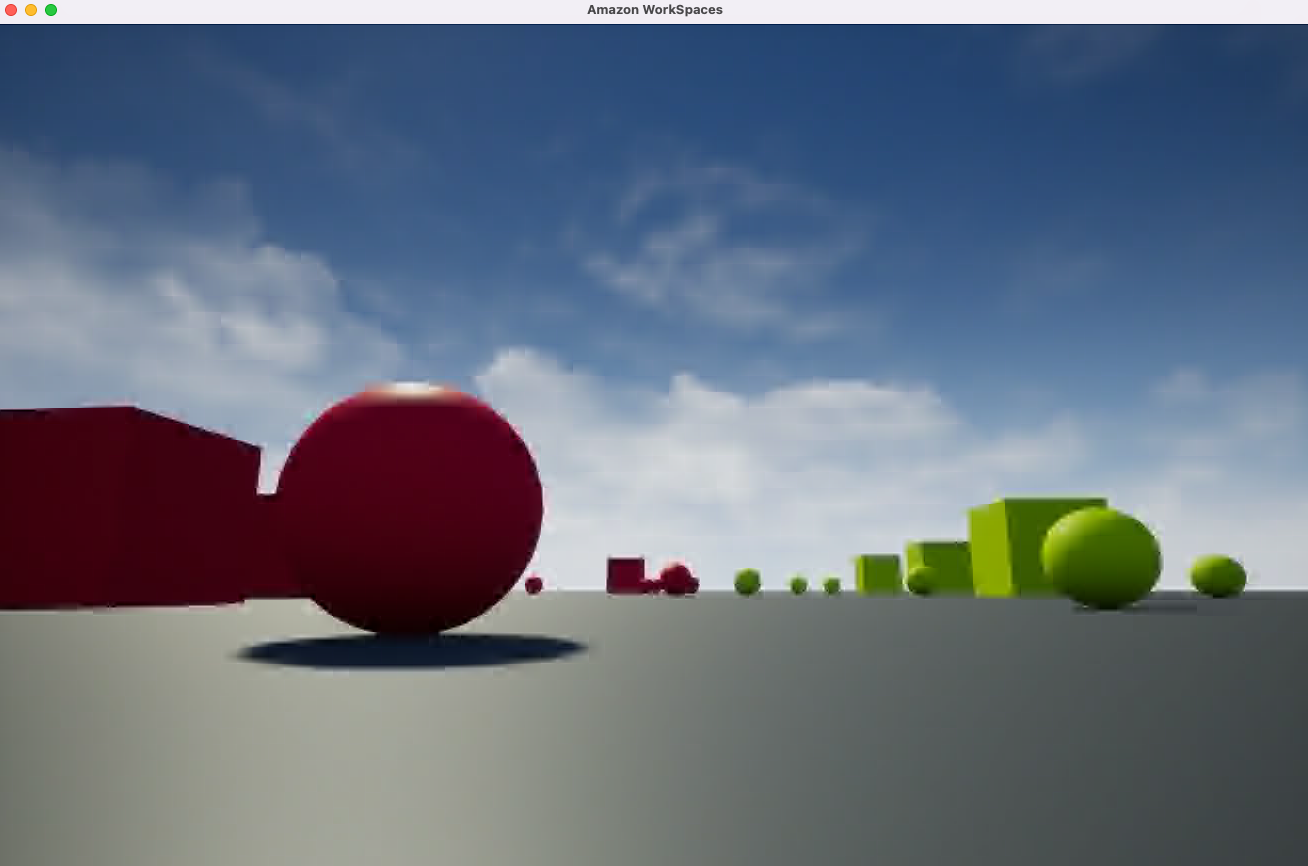
Task: Click the red sphere next to the distant red cube
Action: click(676, 579)
